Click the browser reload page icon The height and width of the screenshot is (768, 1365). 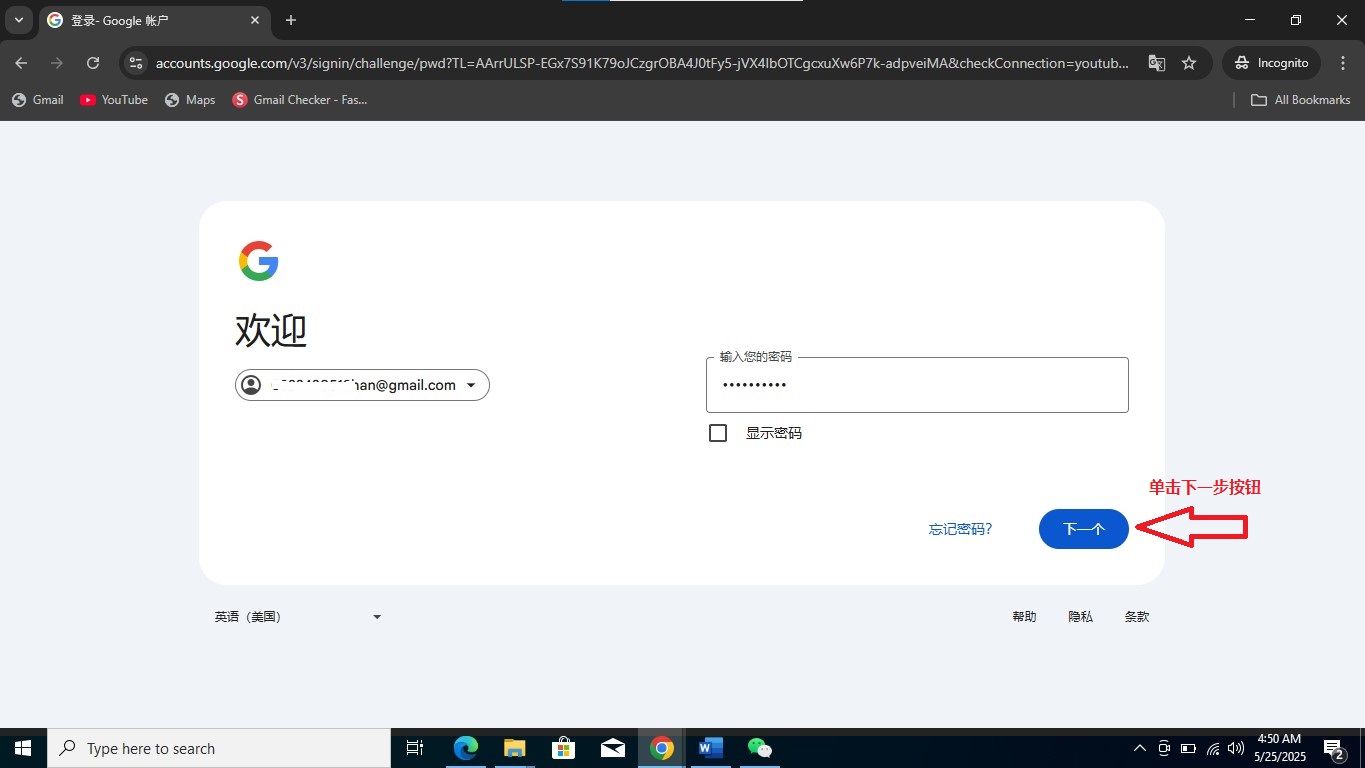(93, 63)
